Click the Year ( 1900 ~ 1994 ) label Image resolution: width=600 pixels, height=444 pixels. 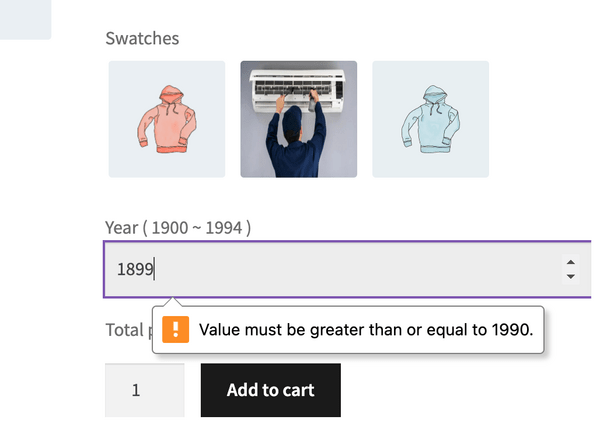[178, 227]
